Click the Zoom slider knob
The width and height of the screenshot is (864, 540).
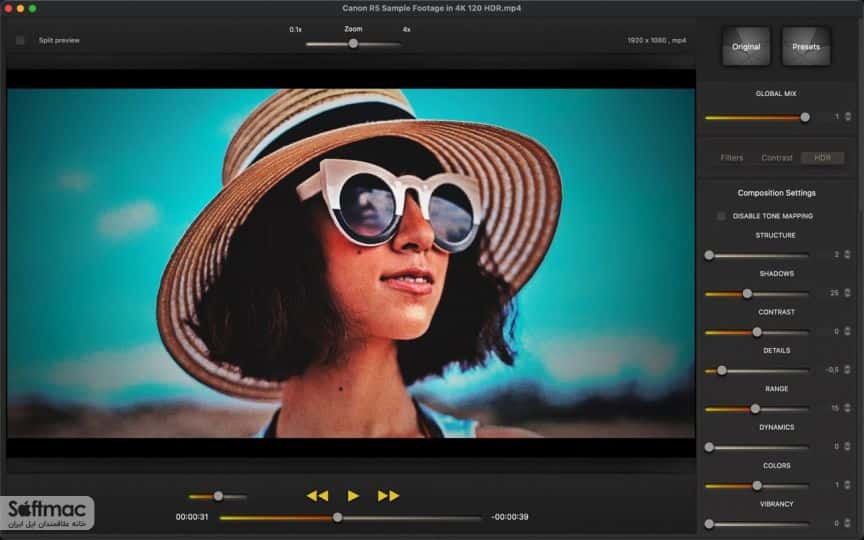coord(353,44)
